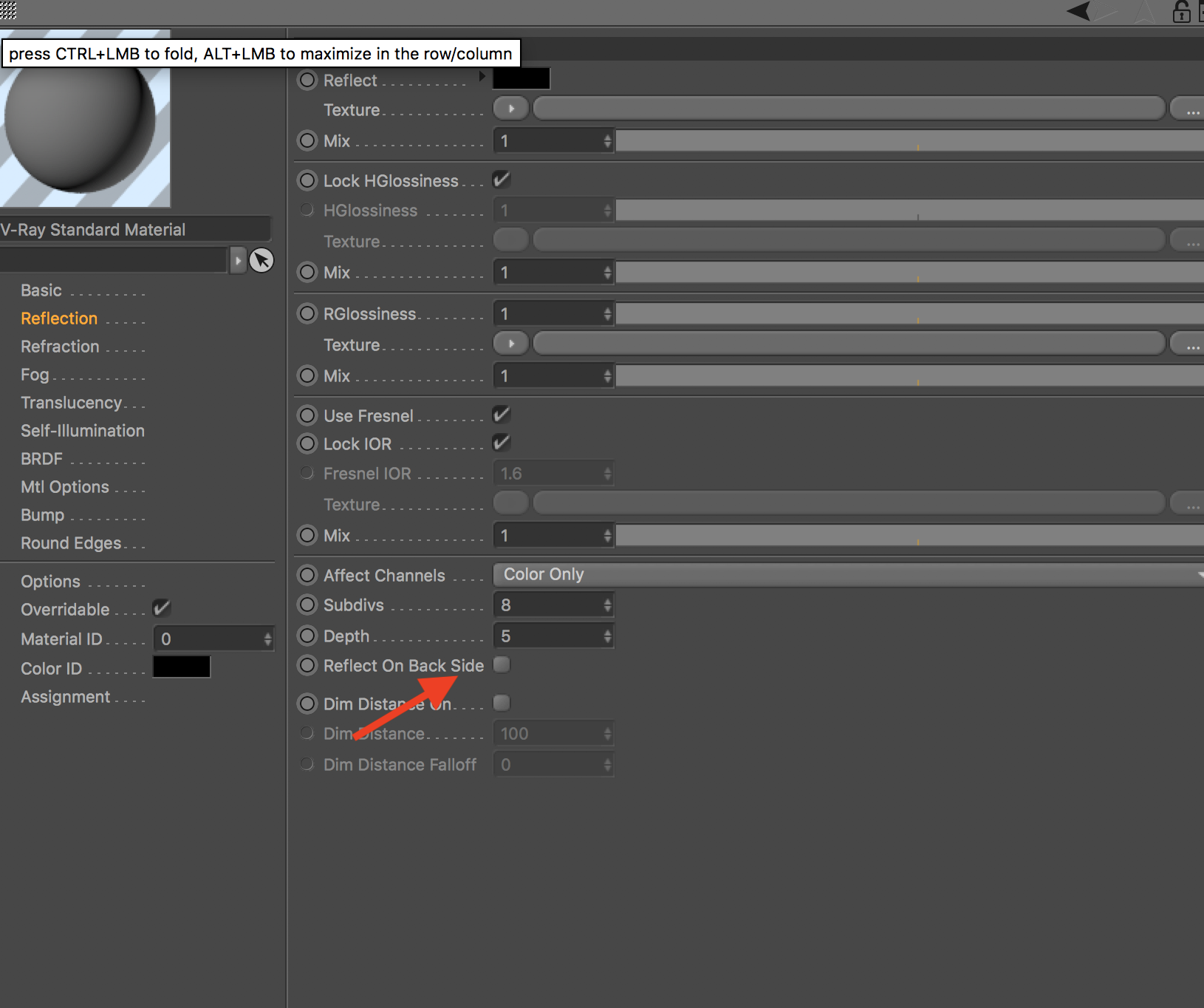Toggle the Lock IOR checkbox
The height and width of the screenshot is (1008, 1204).
pyautogui.click(x=502, y=443)
